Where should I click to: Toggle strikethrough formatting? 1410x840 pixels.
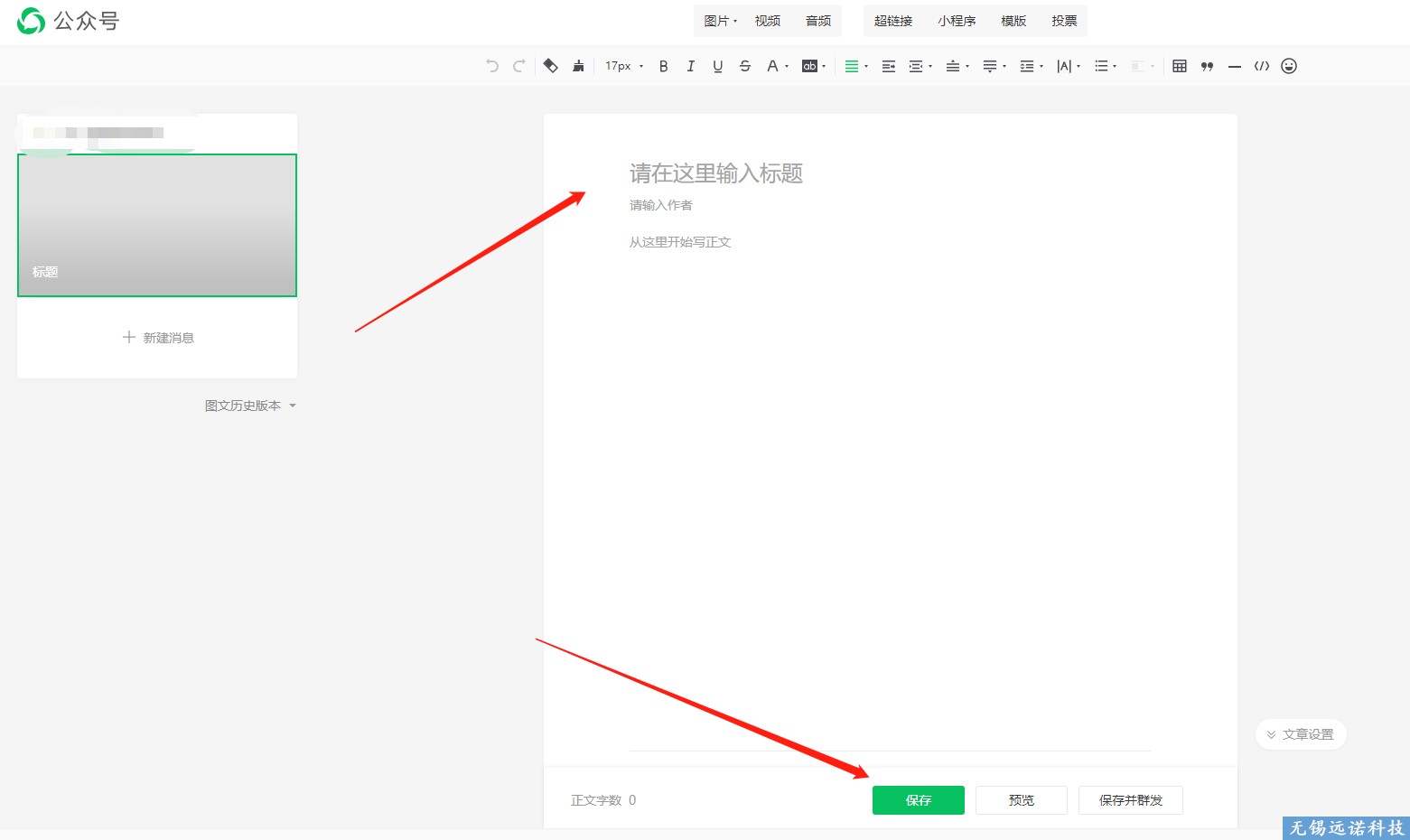pyautogui.click(x=745, y=66)
